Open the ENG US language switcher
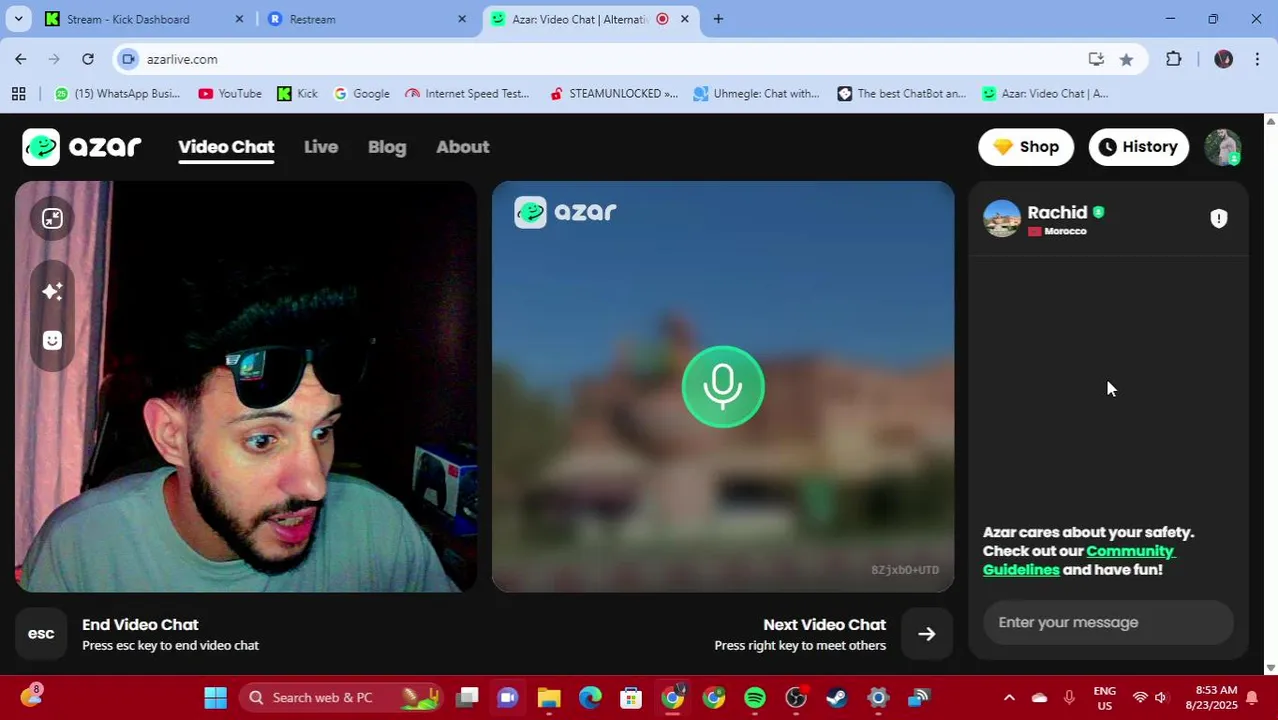Image resolution: width=1278 pixels, height=720 pixels. [x=1104, y=698]
